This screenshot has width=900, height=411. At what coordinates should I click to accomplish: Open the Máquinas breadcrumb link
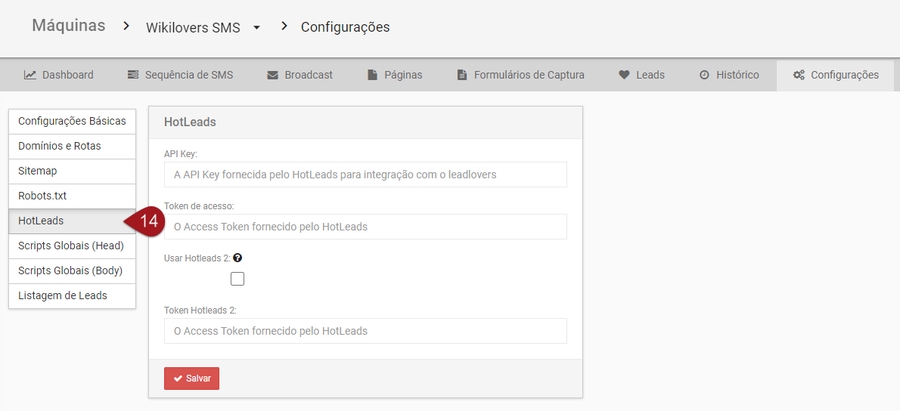click(x=68, y=26)
